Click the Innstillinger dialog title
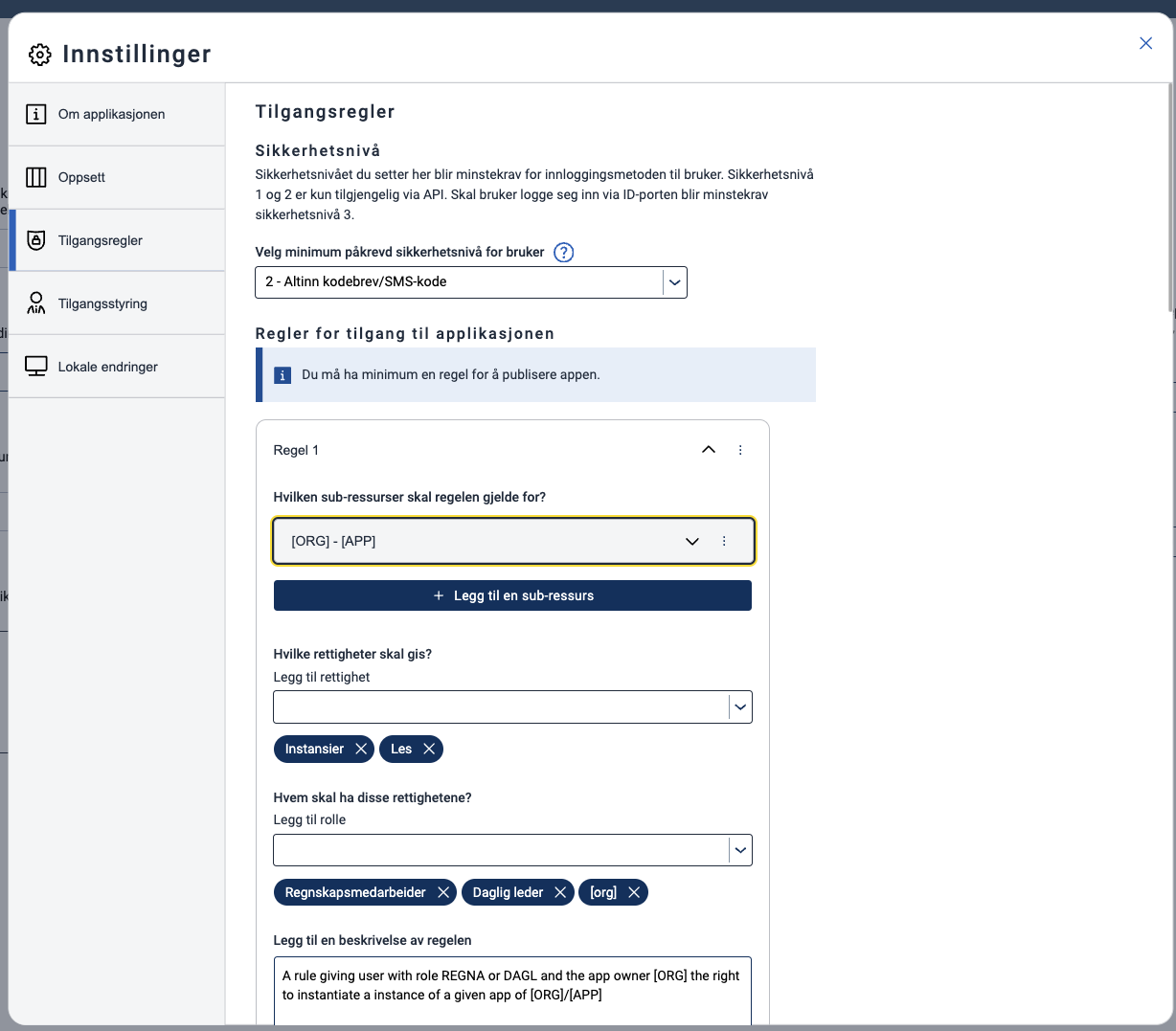1176x1031 pixels. (137, 55)
